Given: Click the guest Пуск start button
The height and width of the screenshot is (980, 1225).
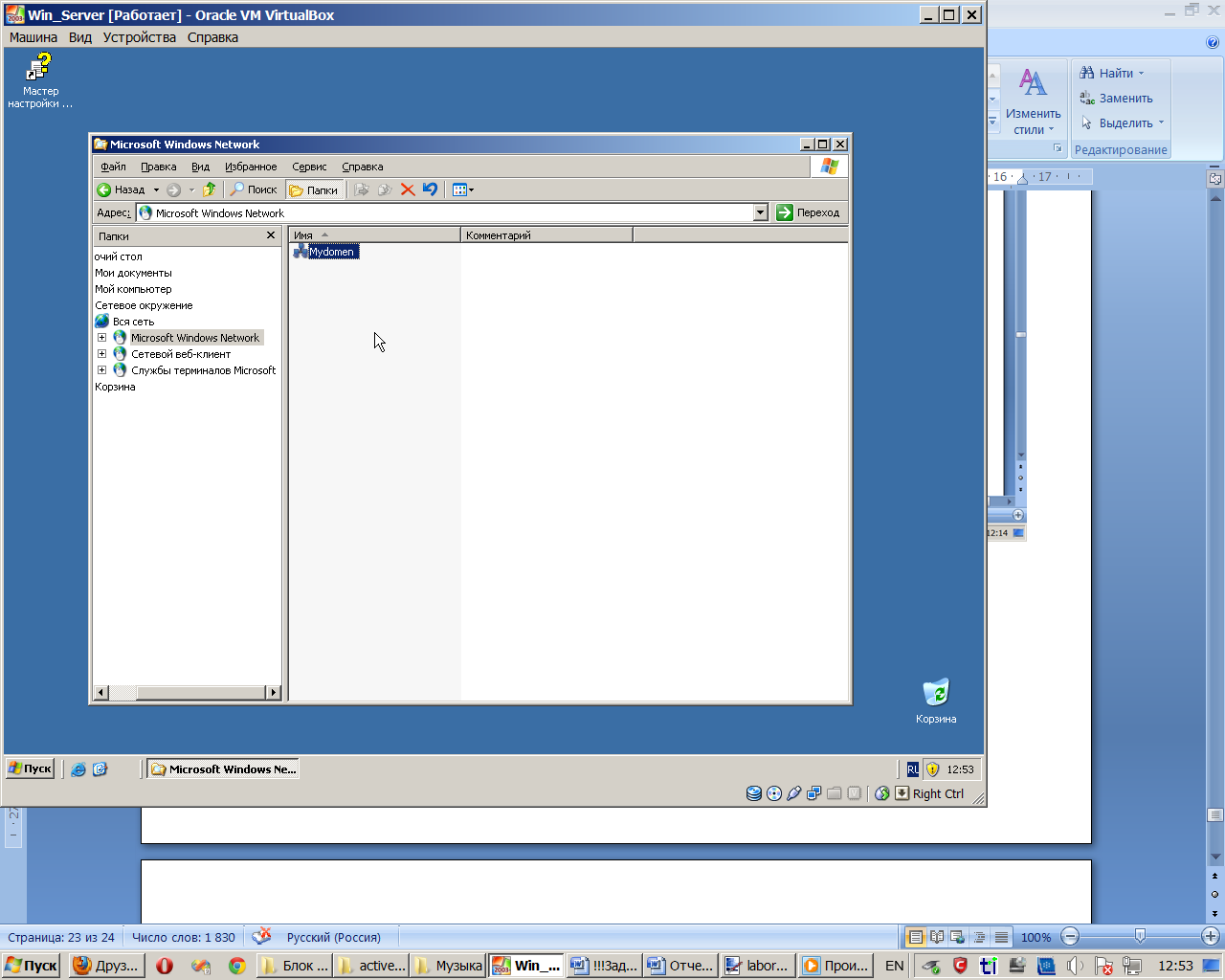Looking at the screenshot, I should click(x=30, y=768).
